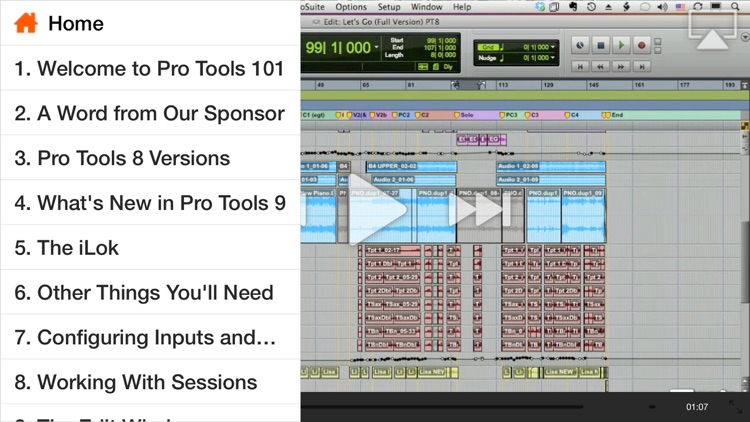Click the Solo marker in Markers ruler
This screenshot has height=422, width=750.
pyautogui.click(x=463, y=115)
